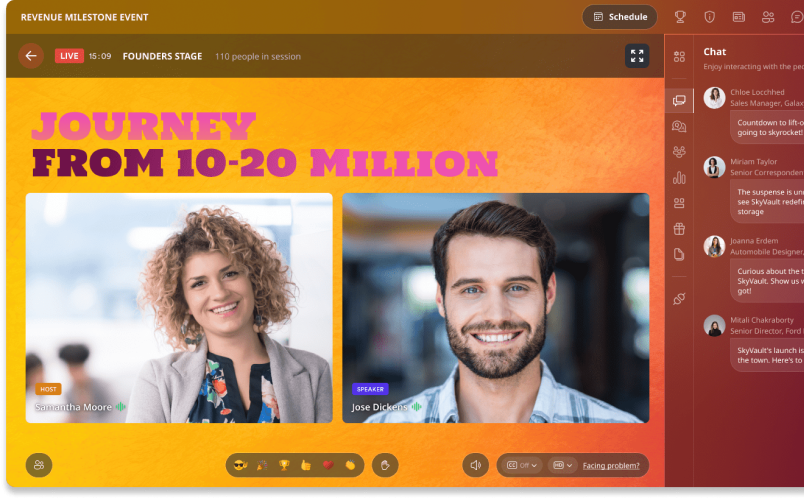Send the heart emoji reaction
804x499 pixels.
tap(328, 465)
